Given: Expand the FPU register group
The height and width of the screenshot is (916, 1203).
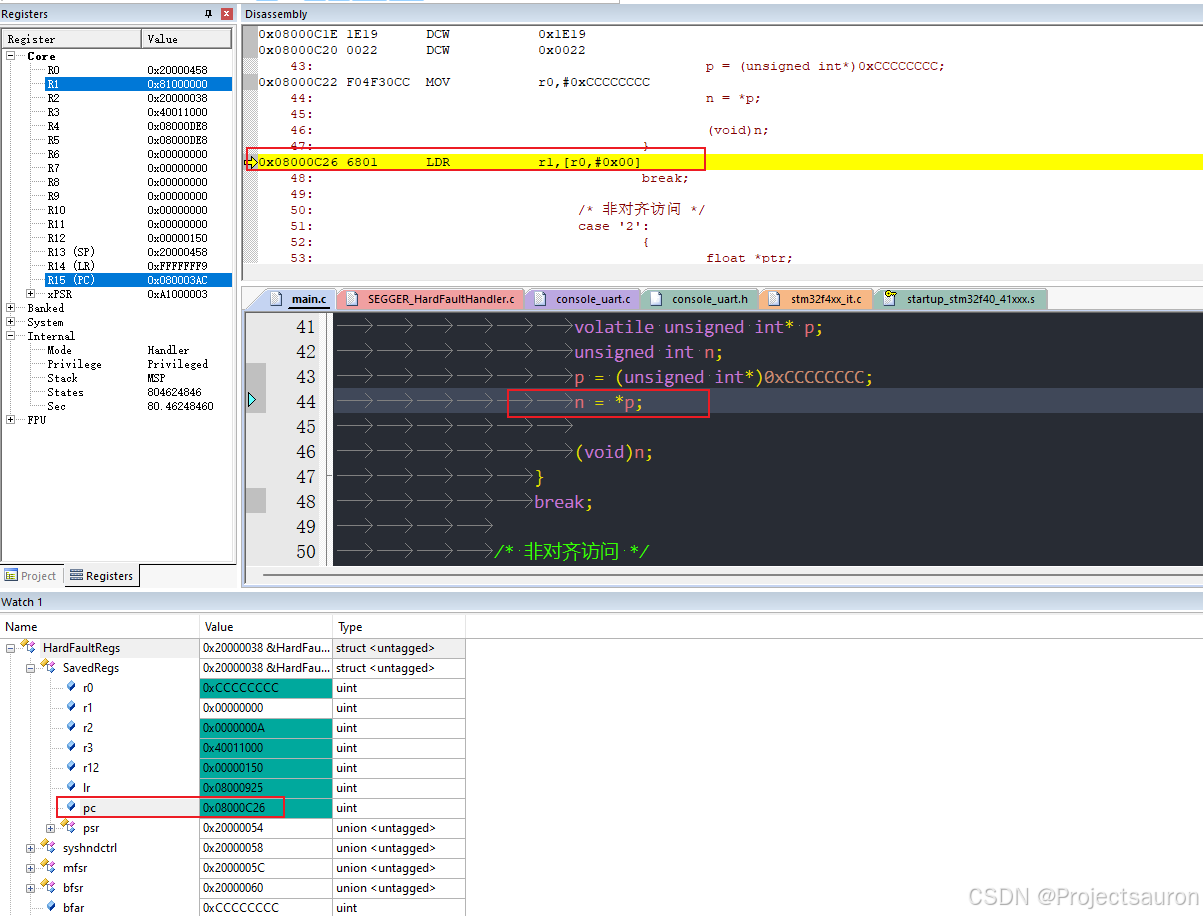Looking at the screenshot, I should [x=11, y=420].
